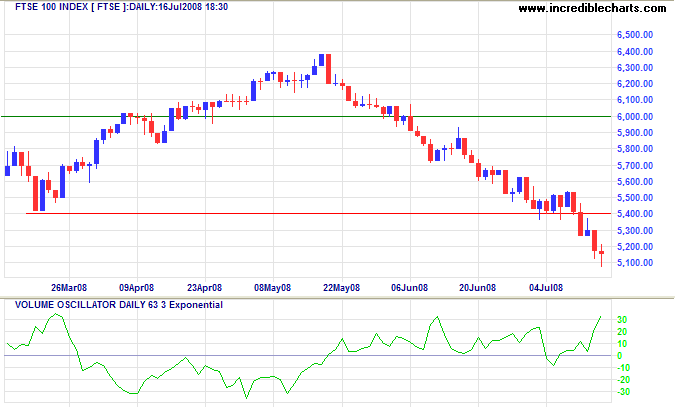Click the 5,700.00 price axis label
675x410 pixels.
(x=635, y=166)
